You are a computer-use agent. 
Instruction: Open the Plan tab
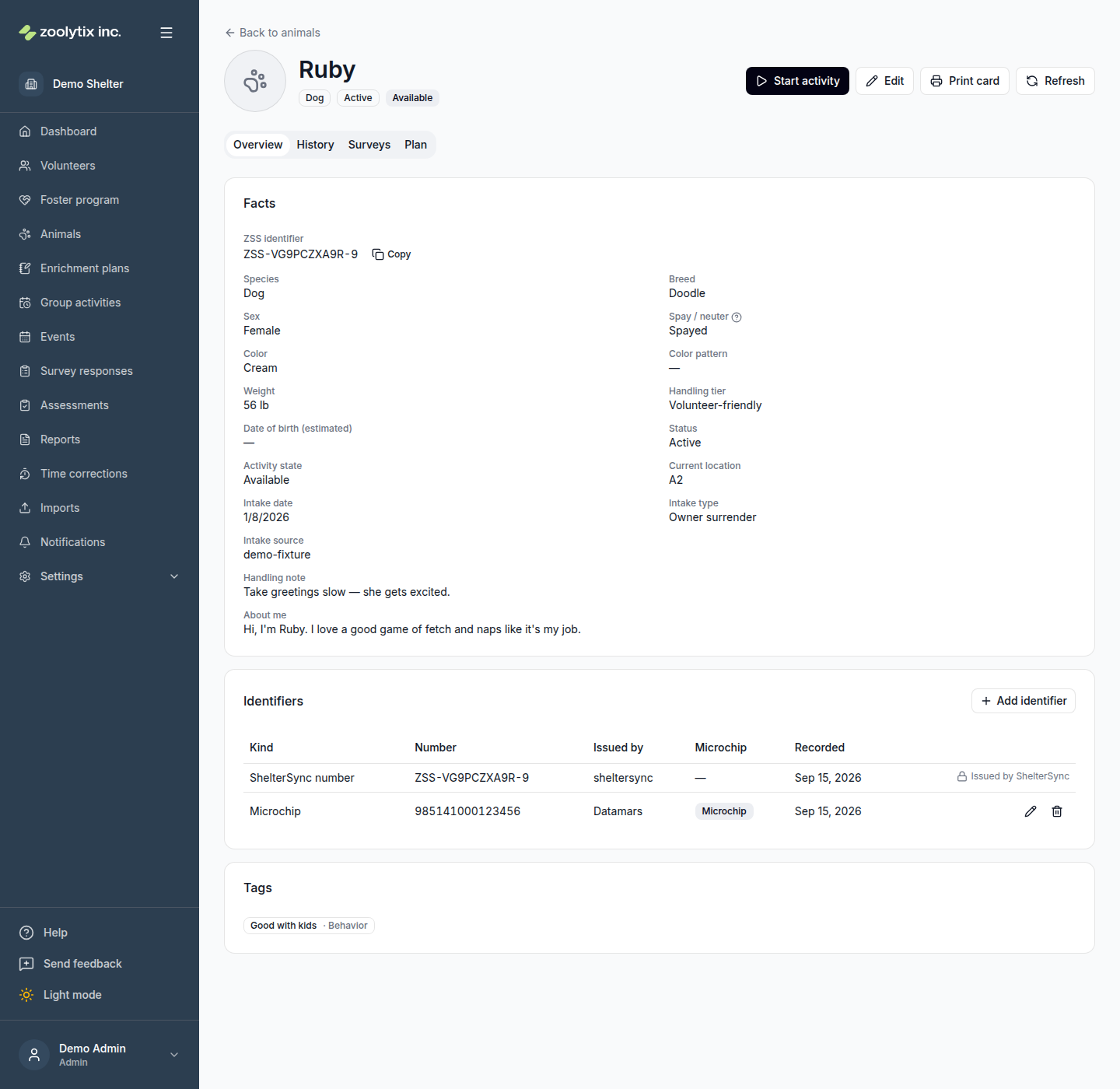(x=415, y=145)
